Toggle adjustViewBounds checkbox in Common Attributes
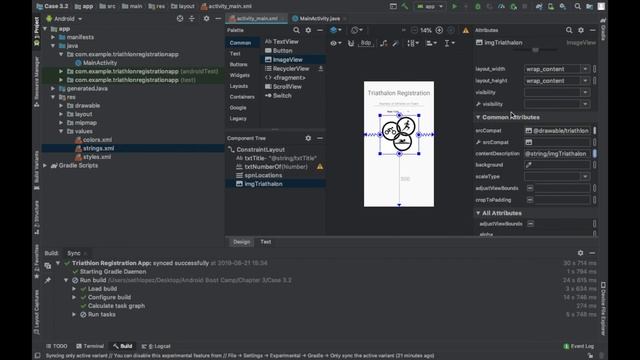The width and height of the screenshot is (640, 360). 530,188
